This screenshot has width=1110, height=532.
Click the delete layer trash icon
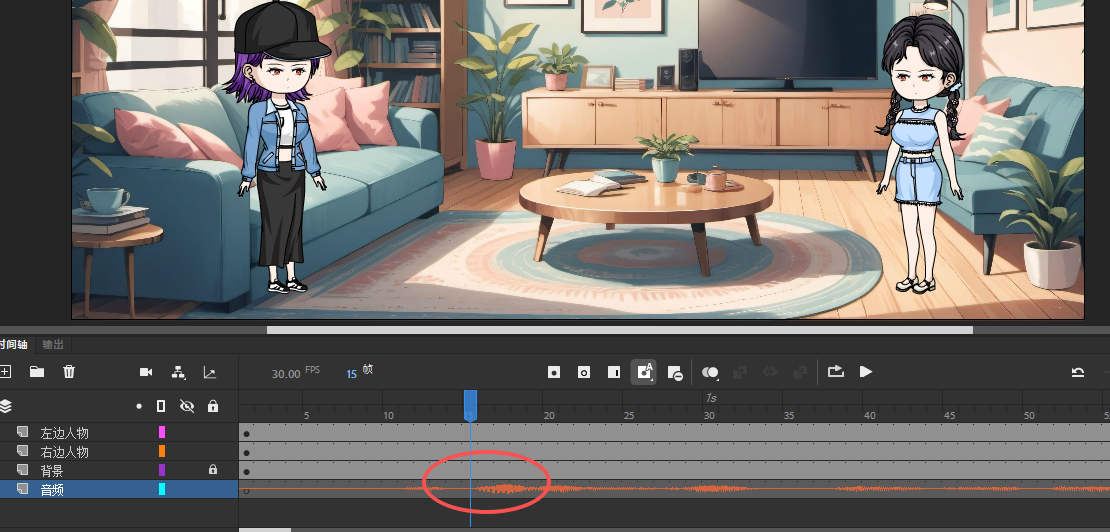(69, 372)
